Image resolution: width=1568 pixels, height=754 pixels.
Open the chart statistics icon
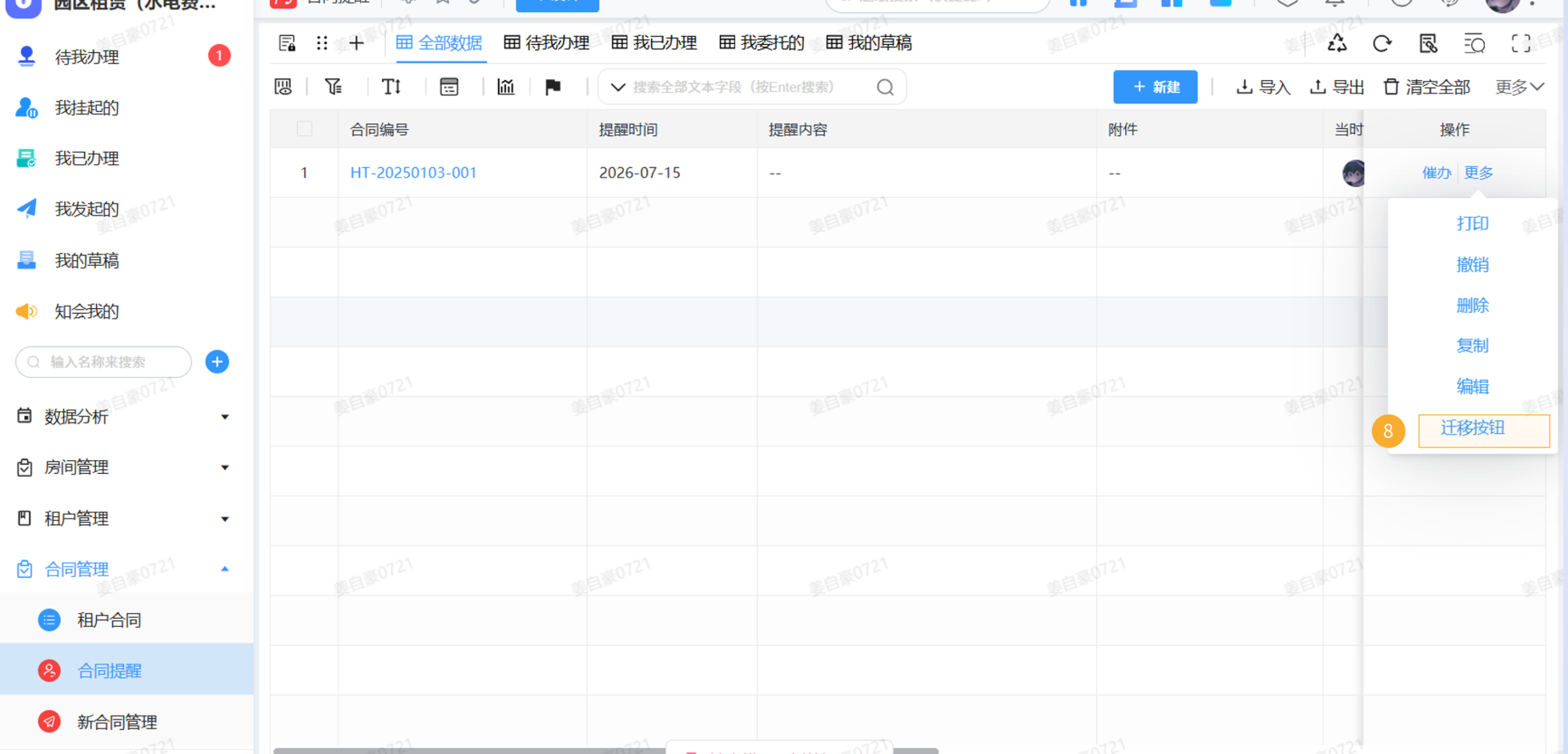pos(506,86)
